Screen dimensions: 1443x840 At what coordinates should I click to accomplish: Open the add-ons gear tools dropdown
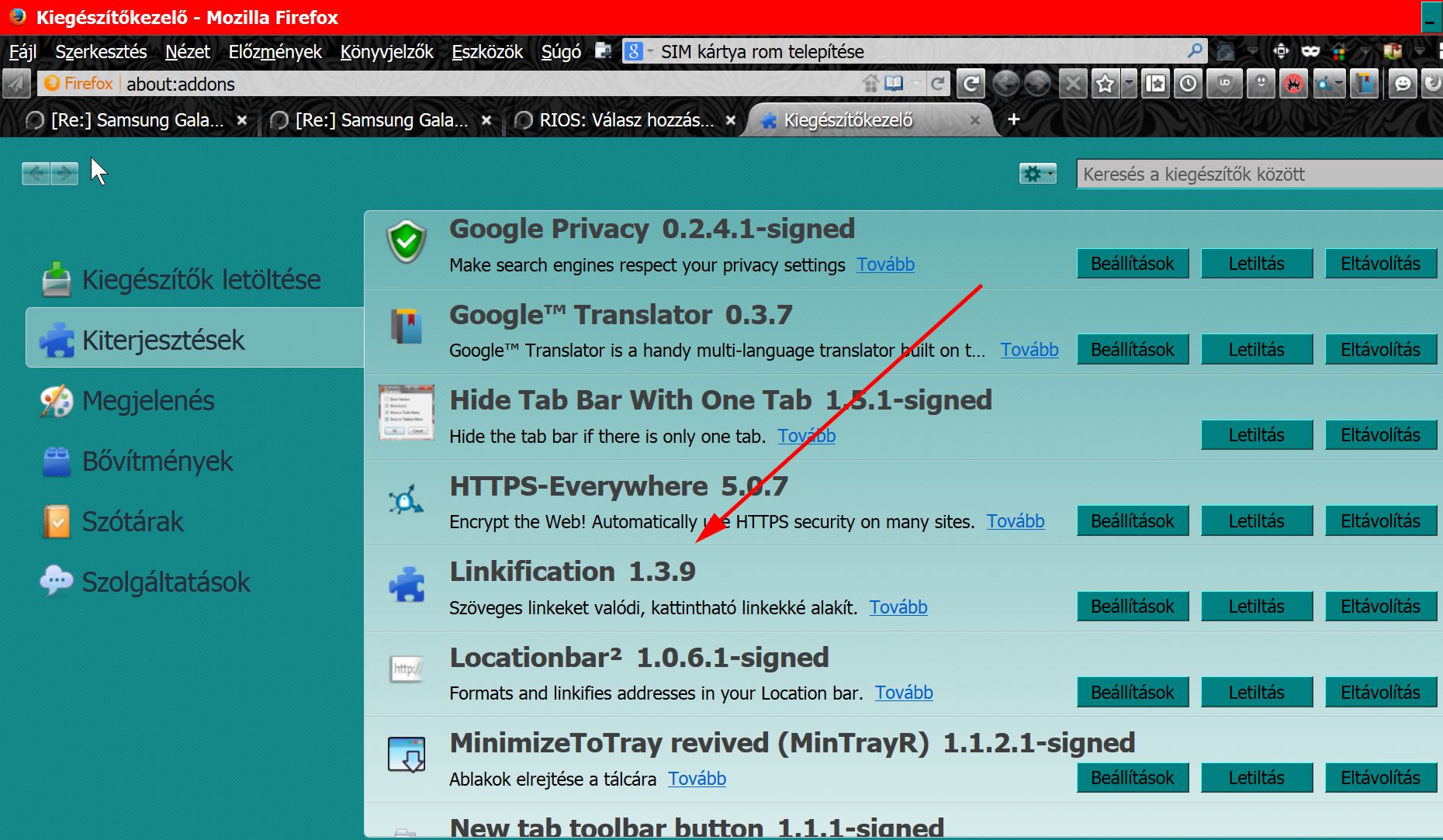1038,174
